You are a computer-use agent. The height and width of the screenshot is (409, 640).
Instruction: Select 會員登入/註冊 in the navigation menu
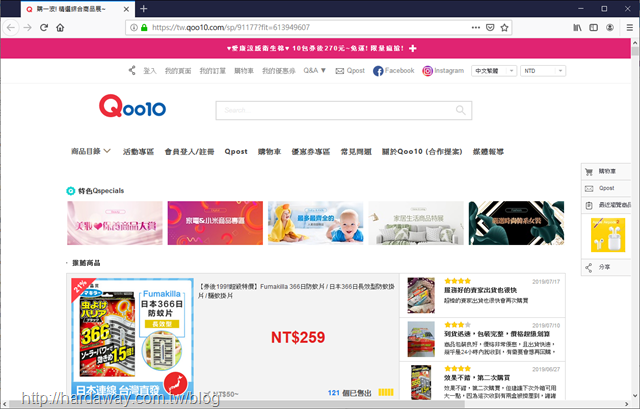[x=189, y=151]
